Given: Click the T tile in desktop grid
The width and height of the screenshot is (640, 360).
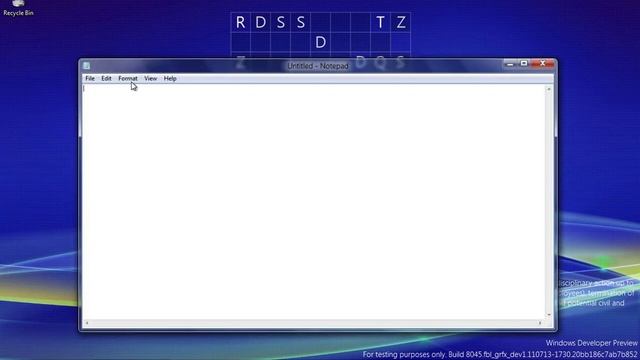Looking at the screenshot, I should 380,22.
